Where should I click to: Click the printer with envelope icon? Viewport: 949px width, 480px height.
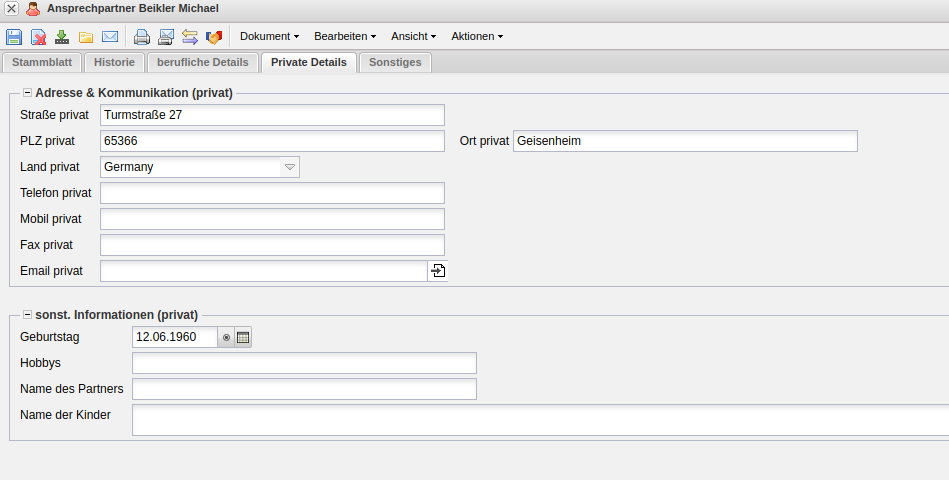(x=166, y=37)
